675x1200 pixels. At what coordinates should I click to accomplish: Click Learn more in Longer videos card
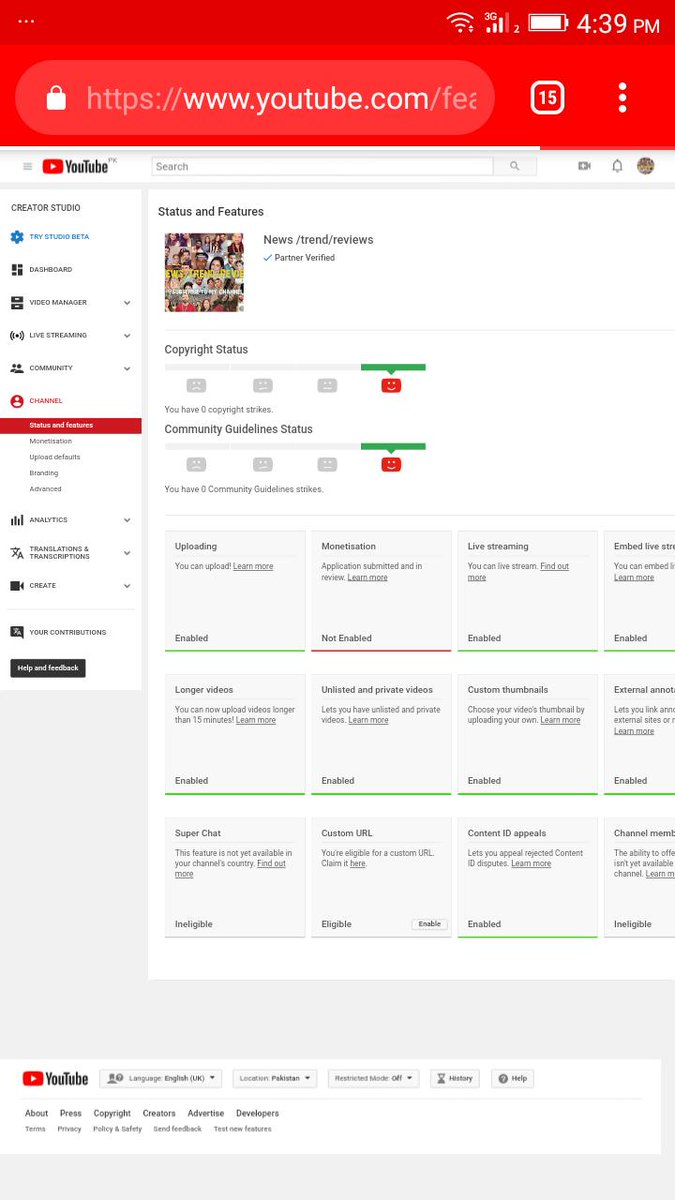click(x=255, y=720)
